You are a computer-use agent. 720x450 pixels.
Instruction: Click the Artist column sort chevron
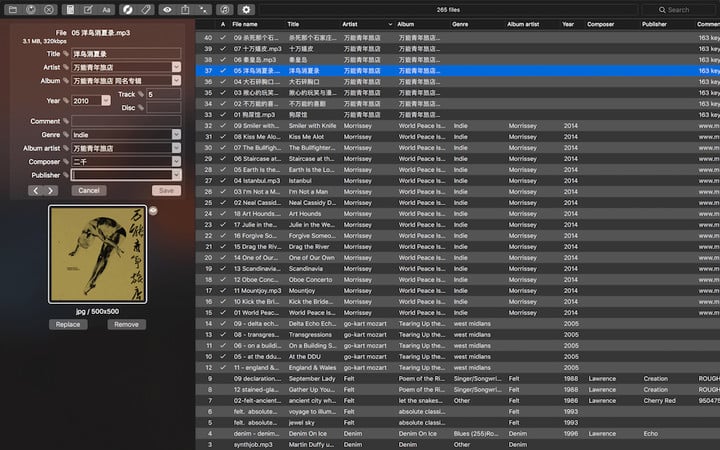(x=390, y=24)
